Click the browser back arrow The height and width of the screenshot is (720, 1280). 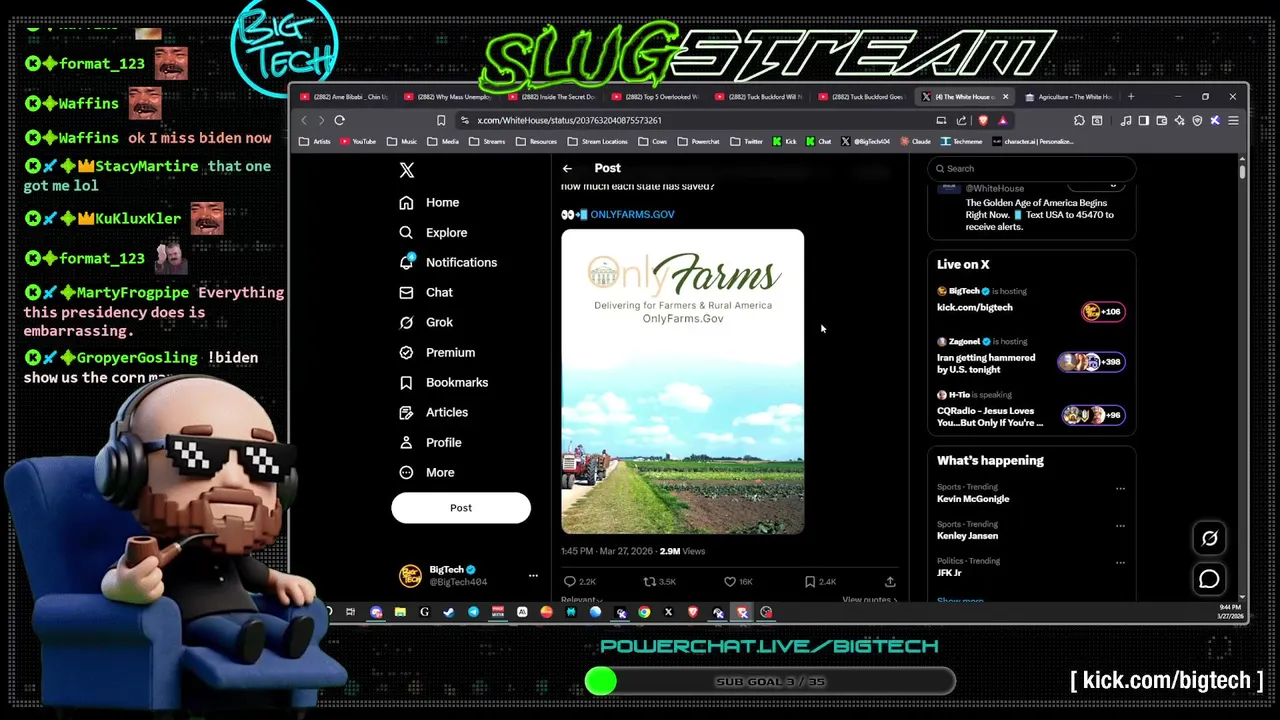coord(304,121)
